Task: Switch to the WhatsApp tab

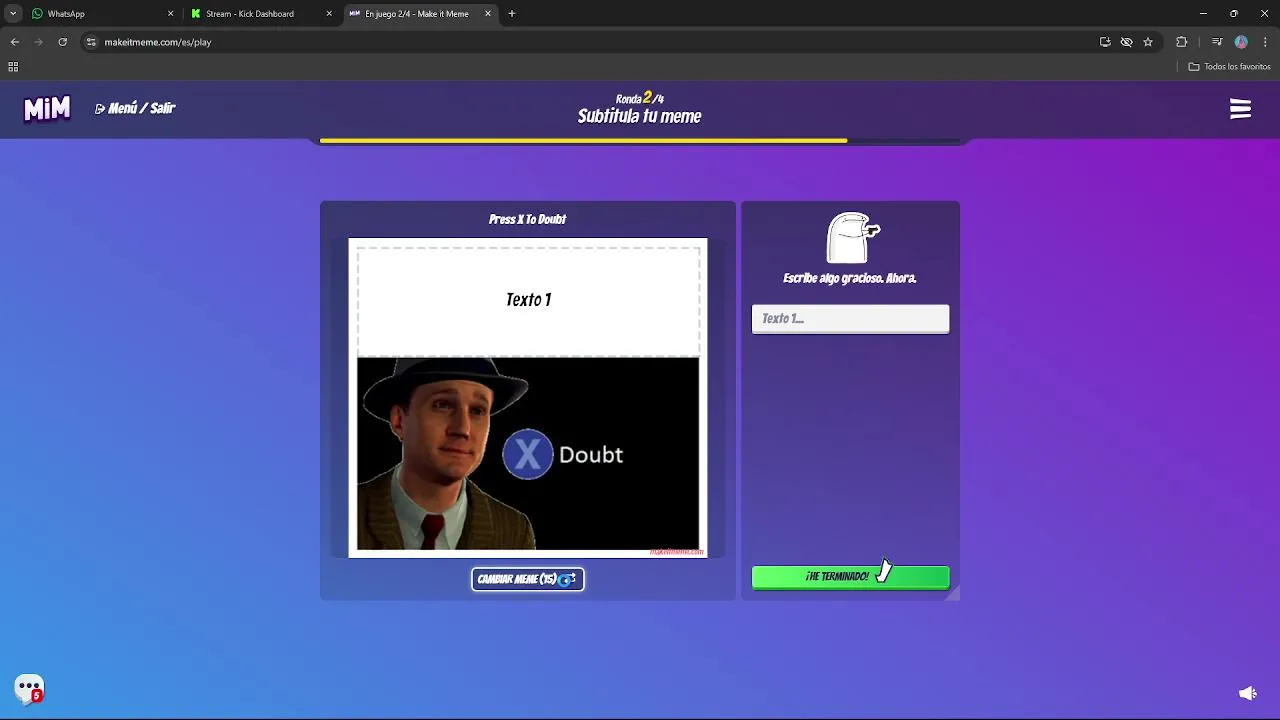Action: click(x=100, y=14)
